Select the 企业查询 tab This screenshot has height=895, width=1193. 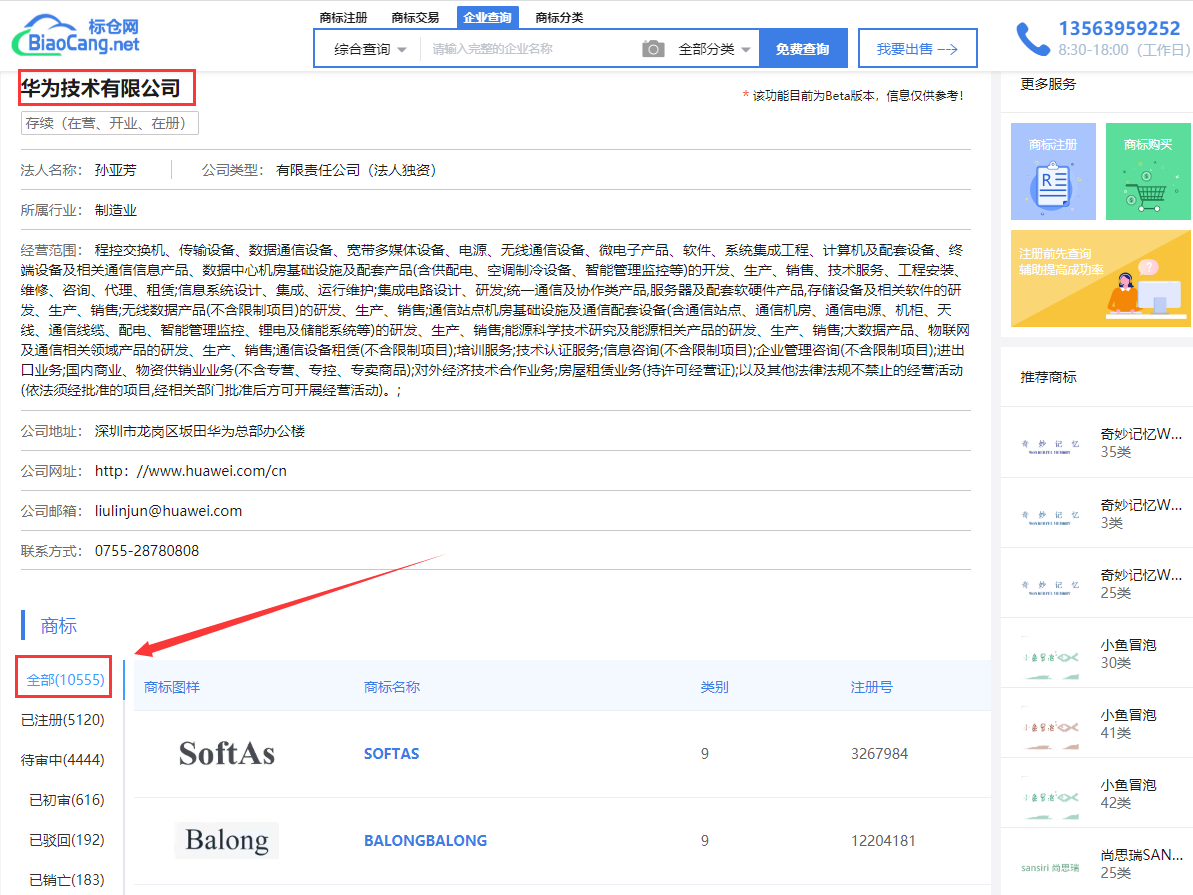point(487,17)
